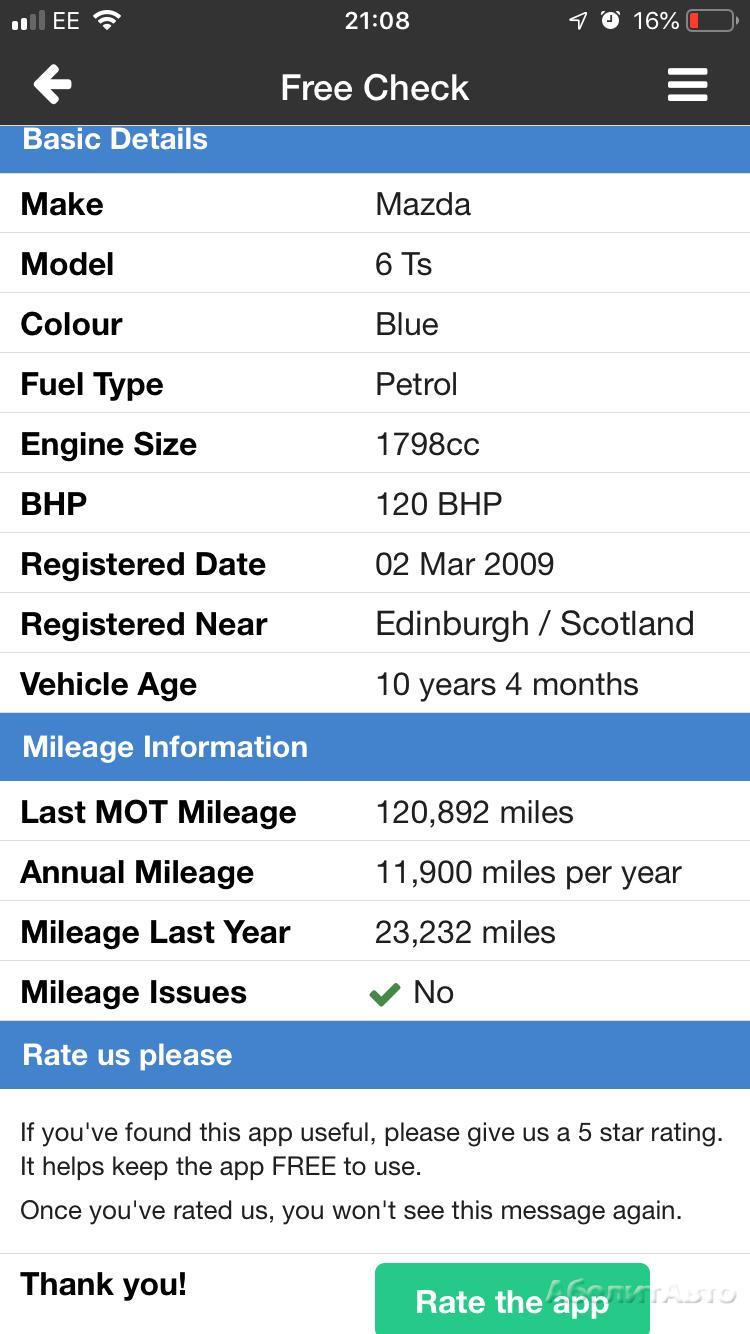Tap the green checkmark beside Mileage Issues

(384, 994)
